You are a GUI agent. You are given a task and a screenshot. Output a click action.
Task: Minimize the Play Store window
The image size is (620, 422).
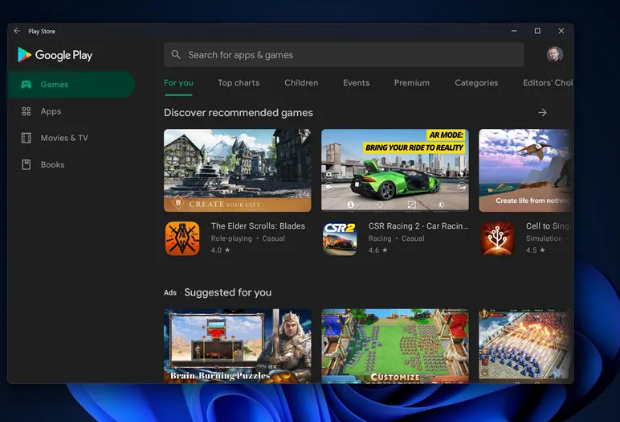[514, 31]
